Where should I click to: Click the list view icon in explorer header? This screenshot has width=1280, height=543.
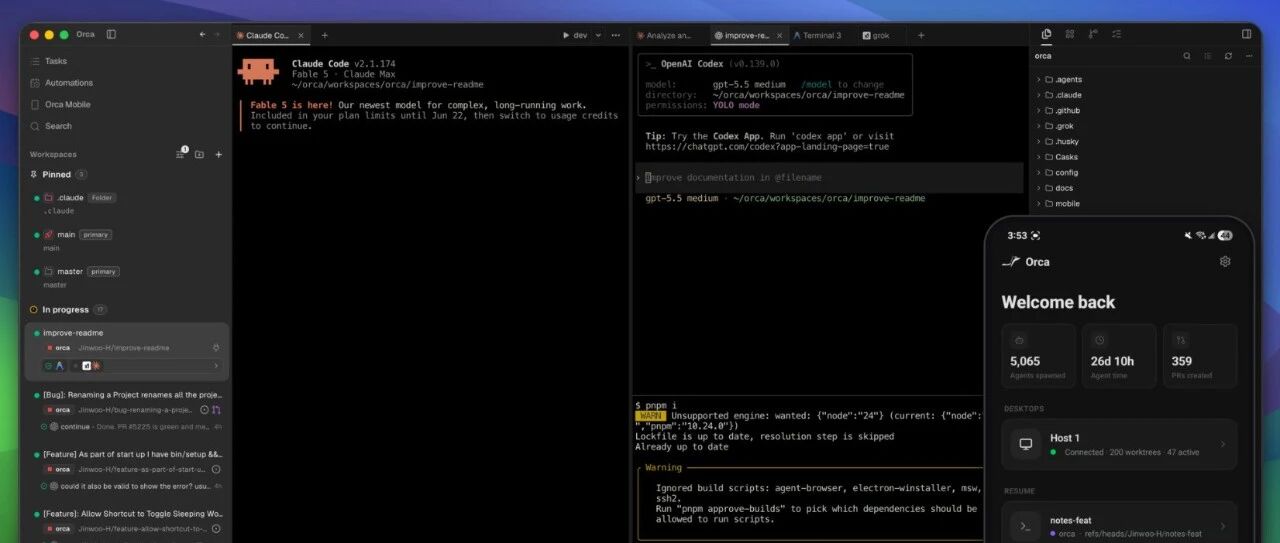click(1208, 56)
